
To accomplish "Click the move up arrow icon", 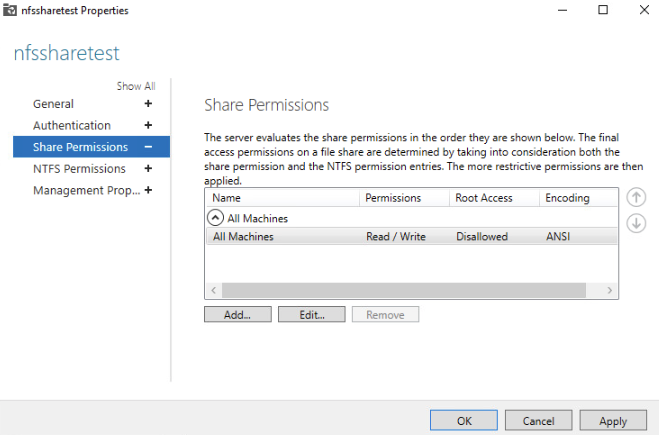I will (635, 198).
